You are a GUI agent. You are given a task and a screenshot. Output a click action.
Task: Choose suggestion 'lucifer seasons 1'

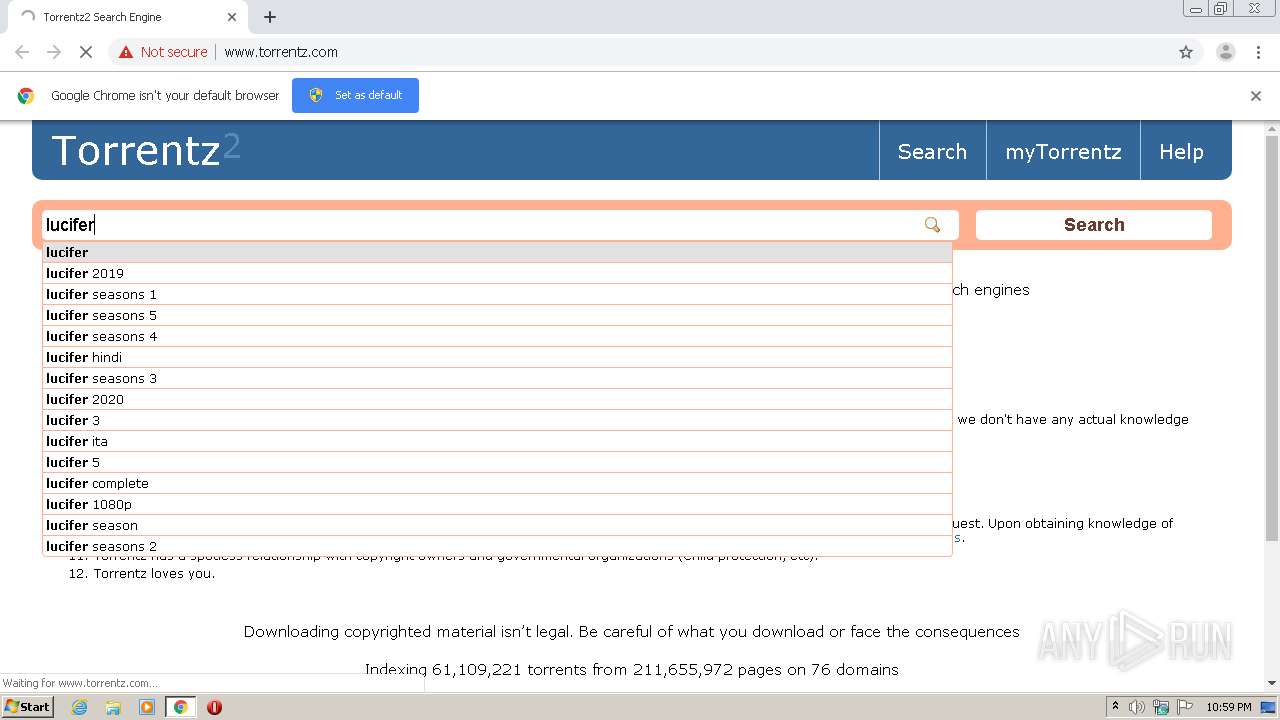[x=497, y=294]
